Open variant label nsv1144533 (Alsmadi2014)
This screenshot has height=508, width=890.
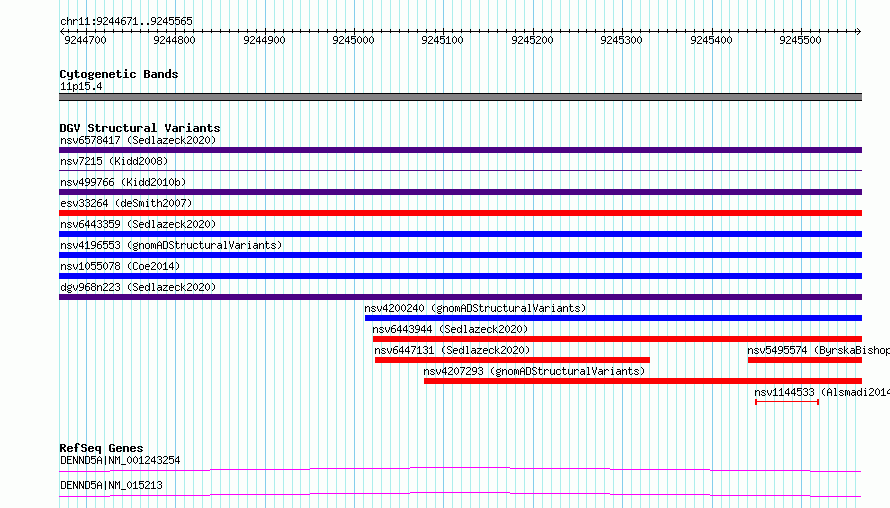822,392
